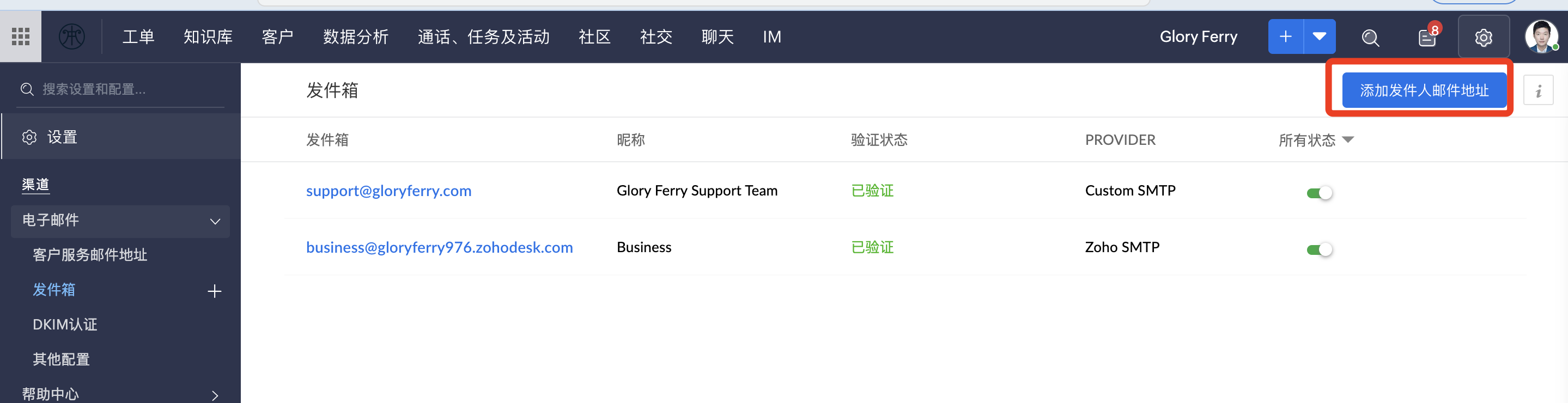Switch to the 知识库 tab
The height and width of the screenshot is (403, 1568).
click(x=208, y=37)
